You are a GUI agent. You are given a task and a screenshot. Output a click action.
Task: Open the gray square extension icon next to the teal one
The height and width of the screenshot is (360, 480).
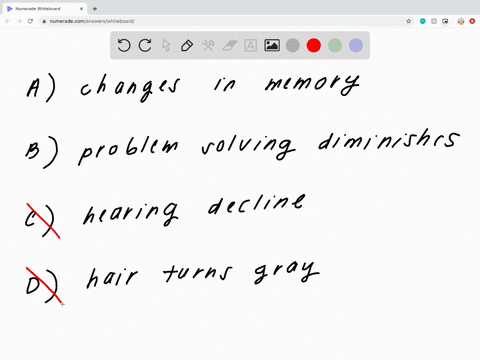tap(434, 21)
